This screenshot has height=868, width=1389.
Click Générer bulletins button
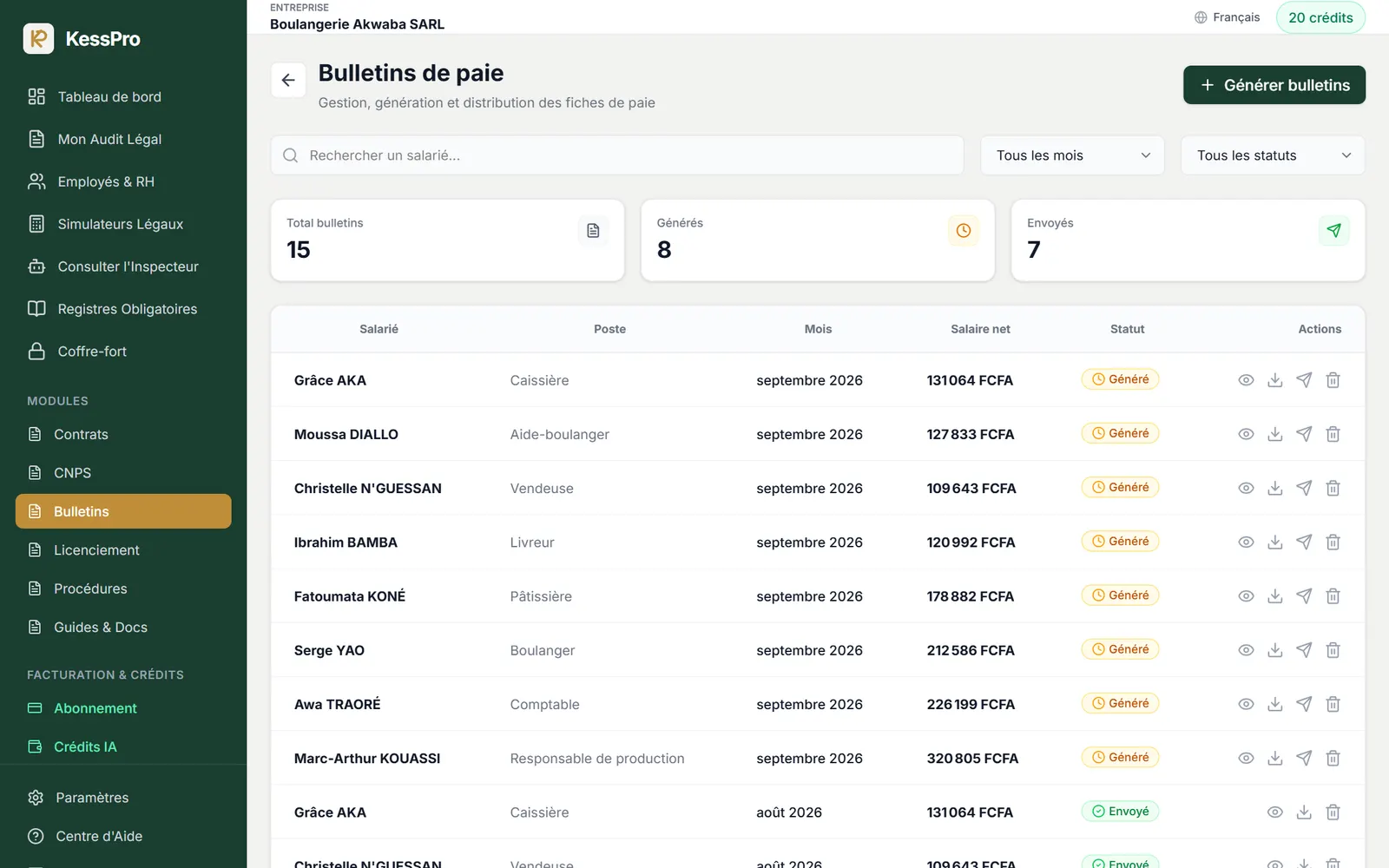click(1274, 85)
